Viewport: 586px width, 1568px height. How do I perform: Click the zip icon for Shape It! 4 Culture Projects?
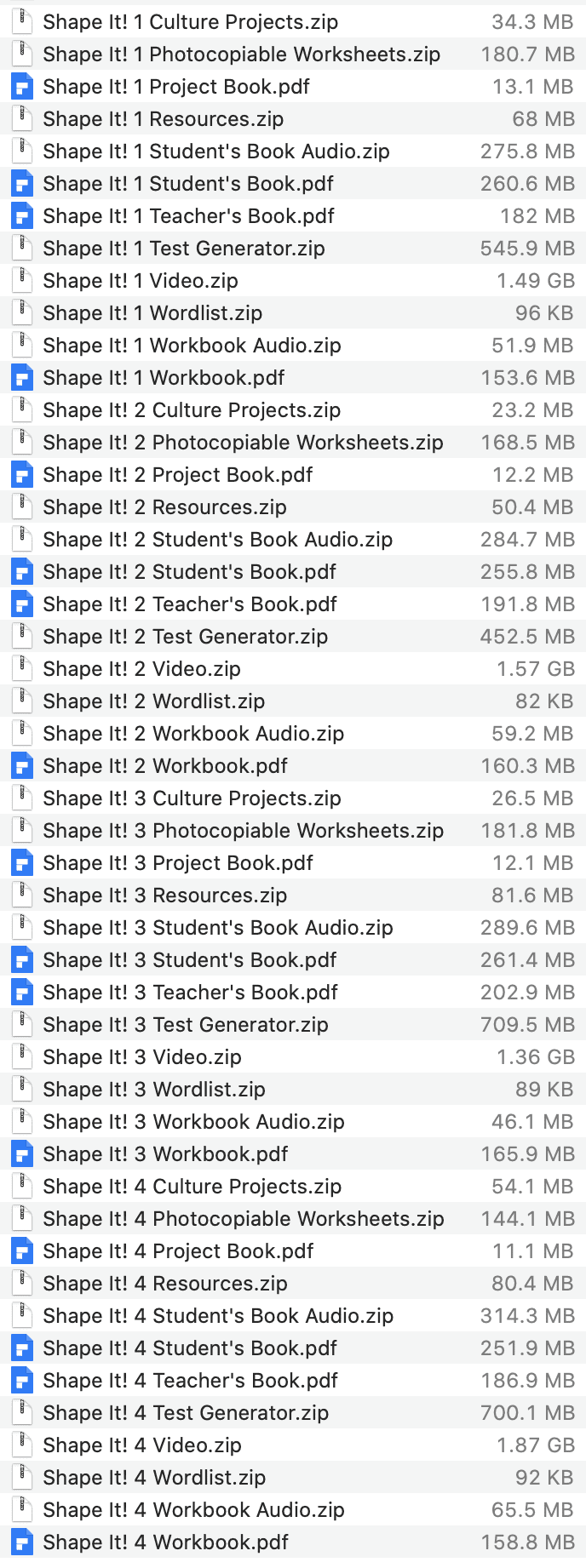pos(21,1186)
